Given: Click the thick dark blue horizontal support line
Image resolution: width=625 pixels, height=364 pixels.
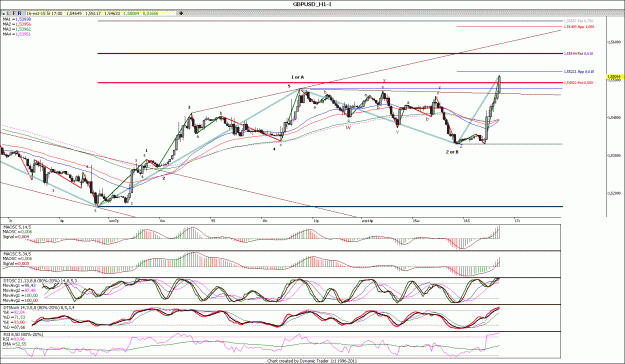Looking at the screenshot, I should (x=330, y=207).
